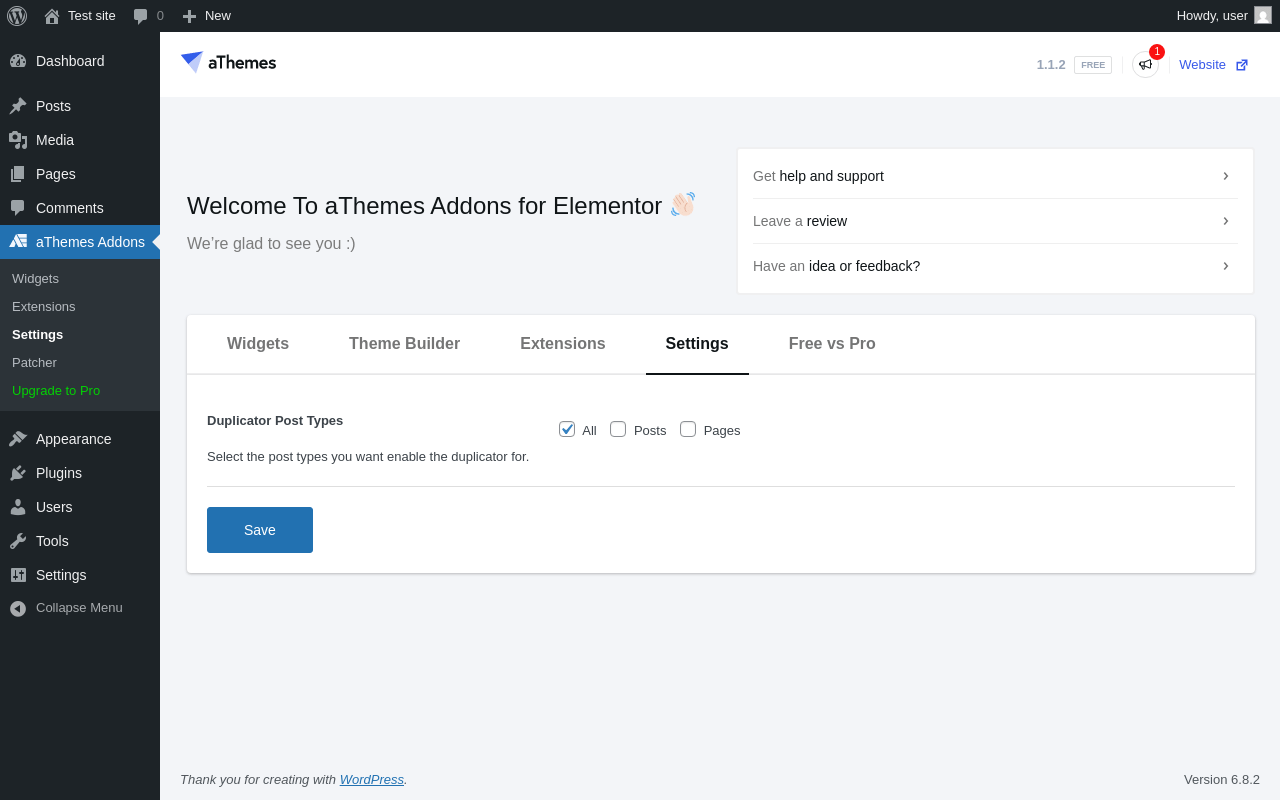The height and width of the screenshot is (800, 1280).
Task: Click the help and support link text
Action: (x=832, y=176)
